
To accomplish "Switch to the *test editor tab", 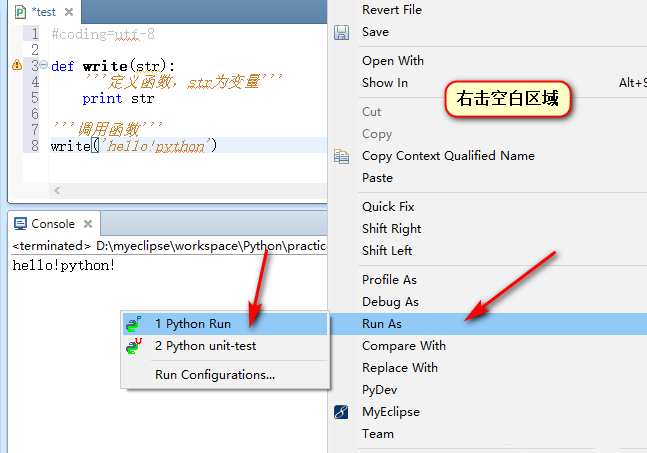I will click(44, 12).
